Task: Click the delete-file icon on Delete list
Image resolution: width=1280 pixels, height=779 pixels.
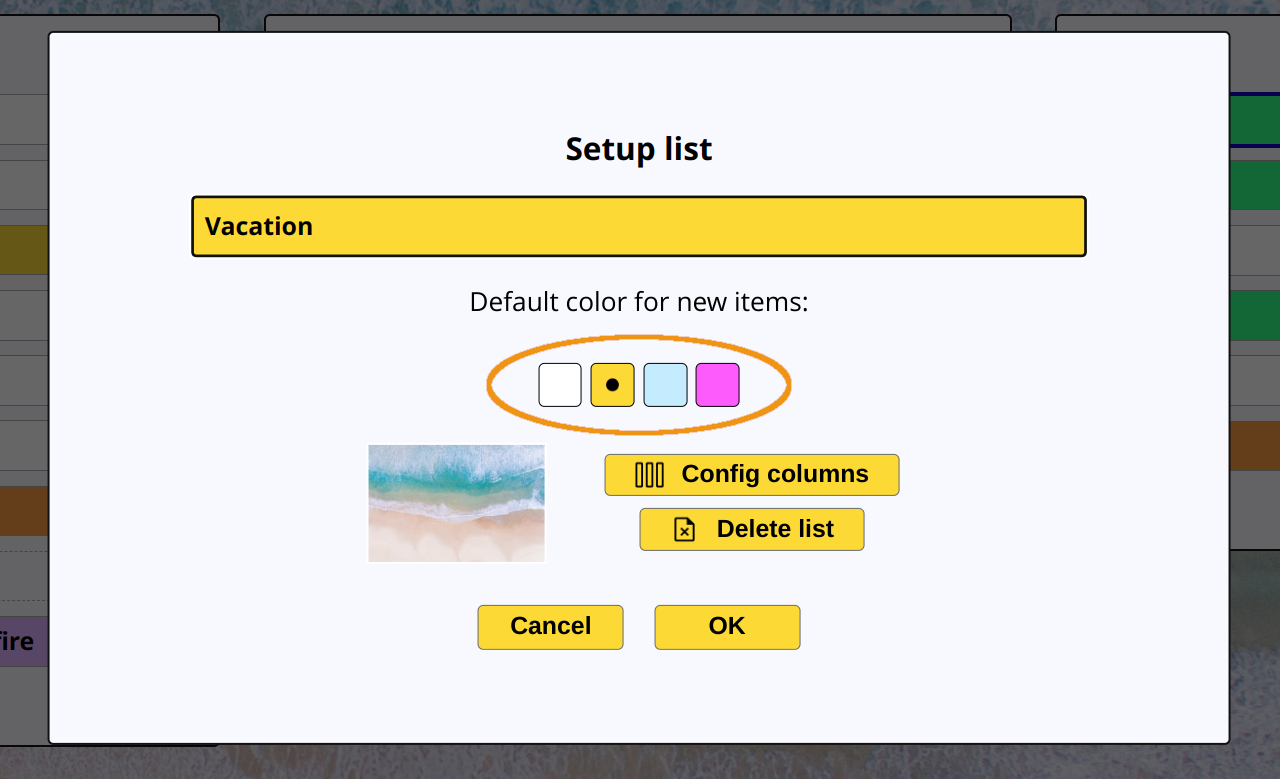Action: [x=685, y=529]
